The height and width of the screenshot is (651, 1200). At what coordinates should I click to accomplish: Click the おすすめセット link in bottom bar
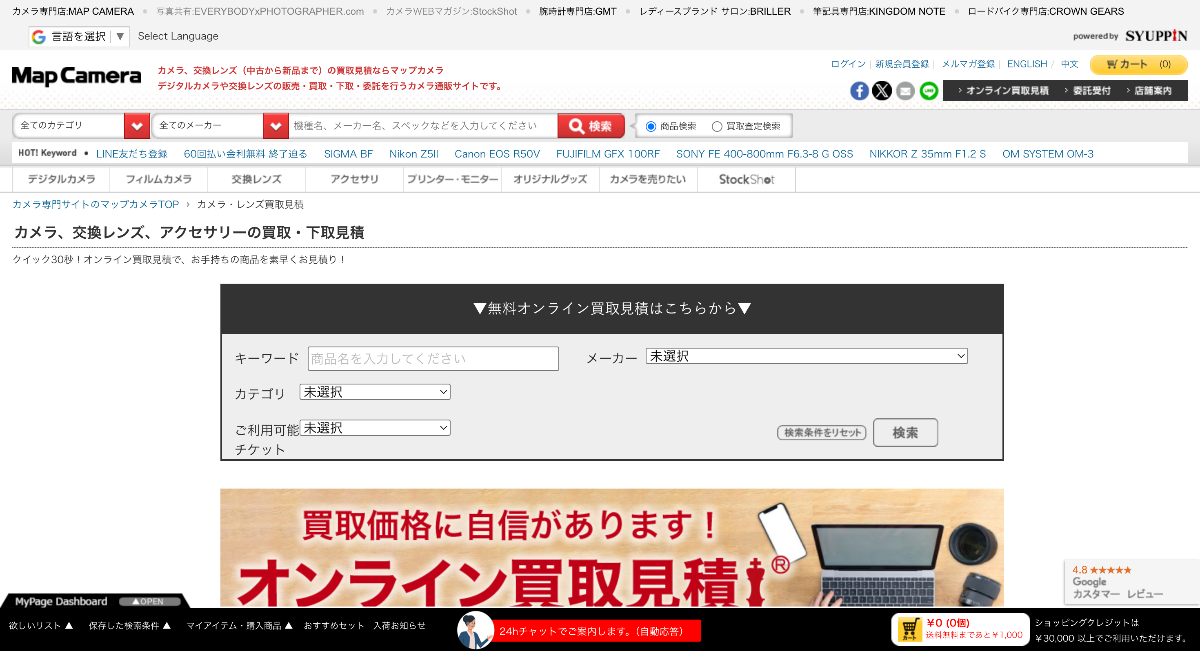pos(334,626)
